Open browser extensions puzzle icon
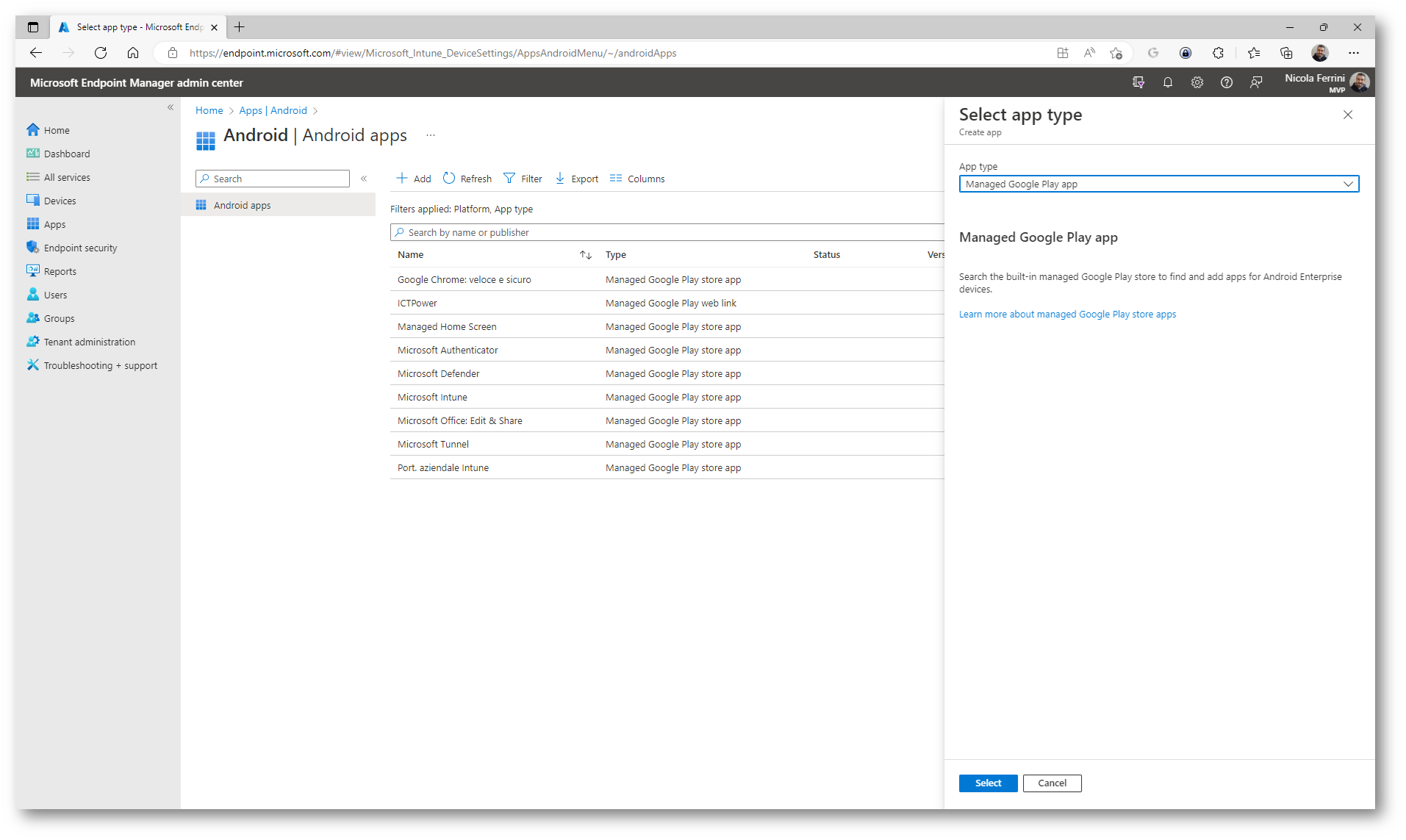 (1218, 53)
